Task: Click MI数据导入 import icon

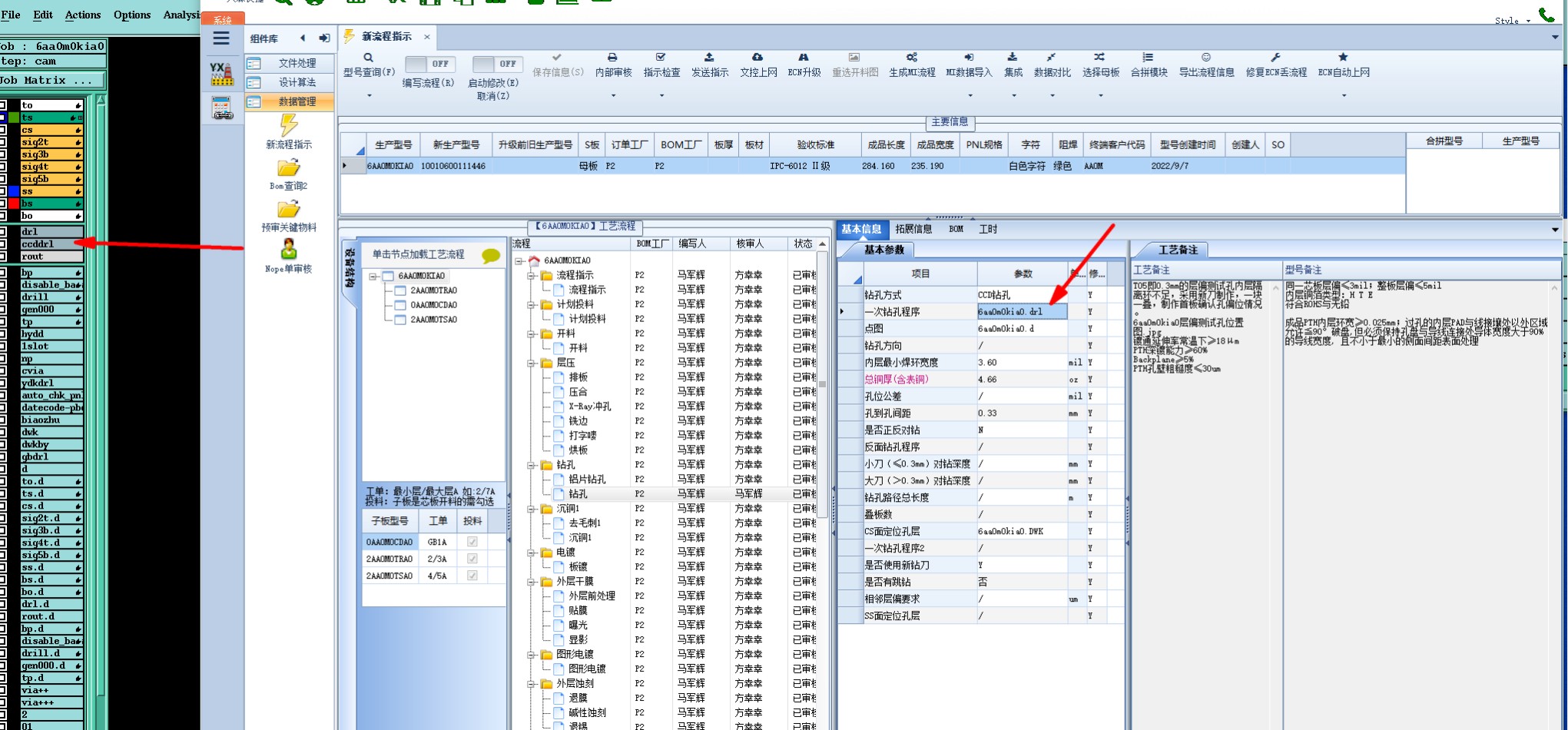Action: coord(969,58)
